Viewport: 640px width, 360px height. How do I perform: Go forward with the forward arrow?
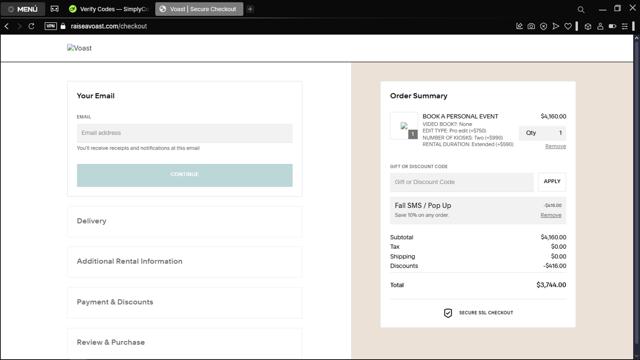pos(19,26)
